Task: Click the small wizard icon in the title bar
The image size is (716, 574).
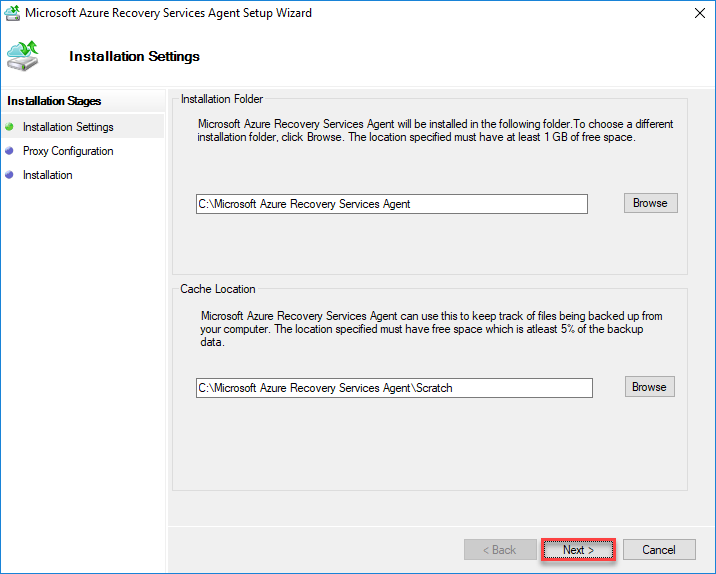Action: (x=12, y=14)
